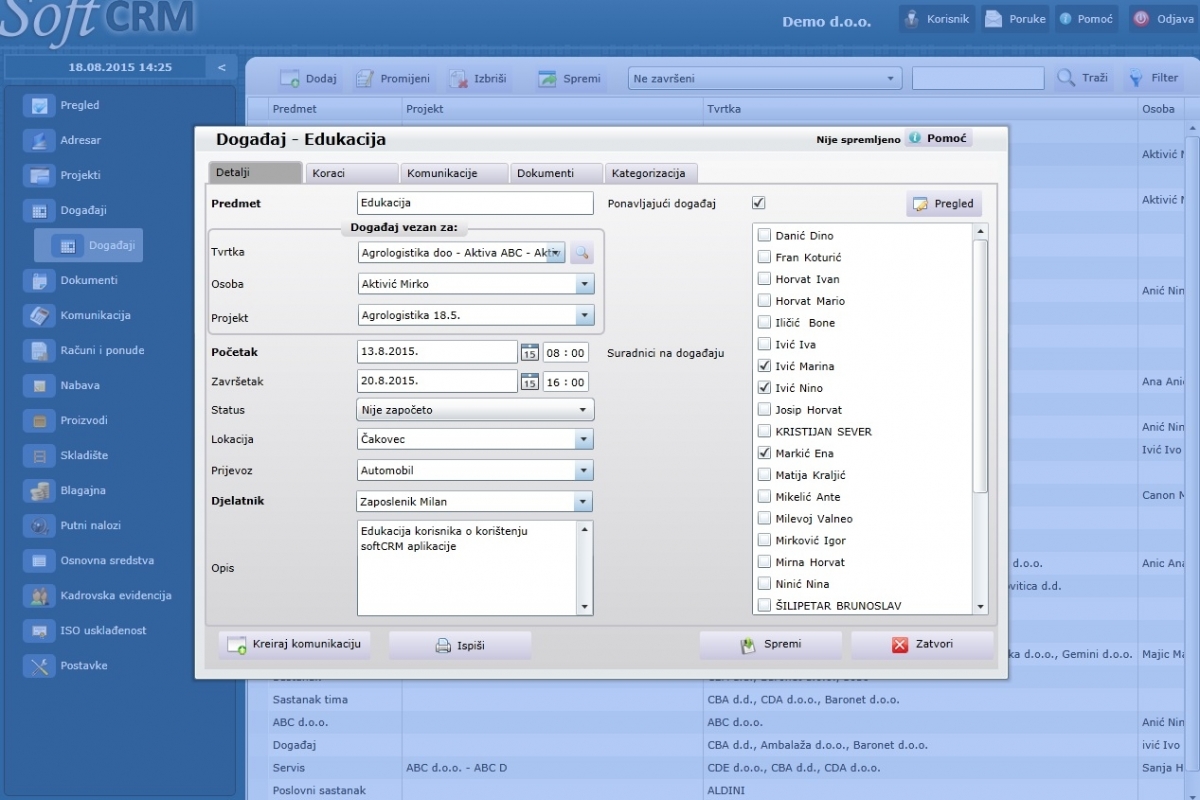Screen dimensions: 1200x800
Task: Select the Događaji submenu item
Action: click(89, 246)
